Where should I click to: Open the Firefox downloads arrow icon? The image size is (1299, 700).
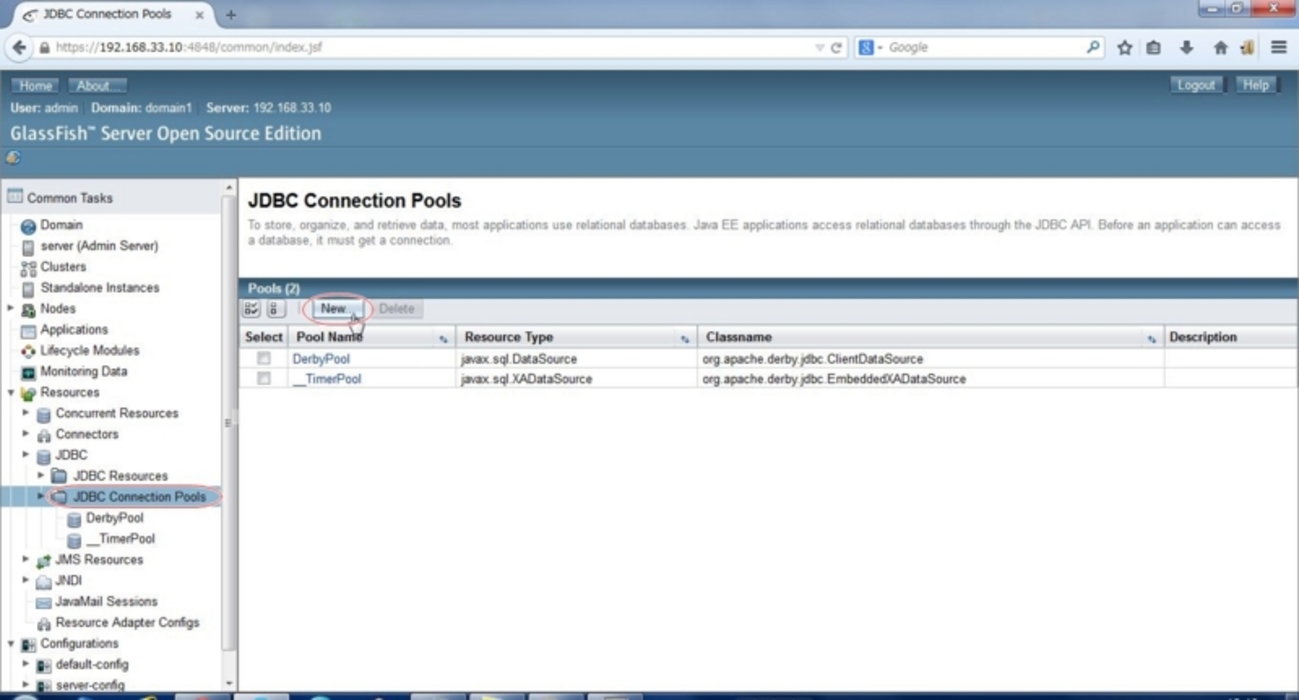[x=1186, y=47]
